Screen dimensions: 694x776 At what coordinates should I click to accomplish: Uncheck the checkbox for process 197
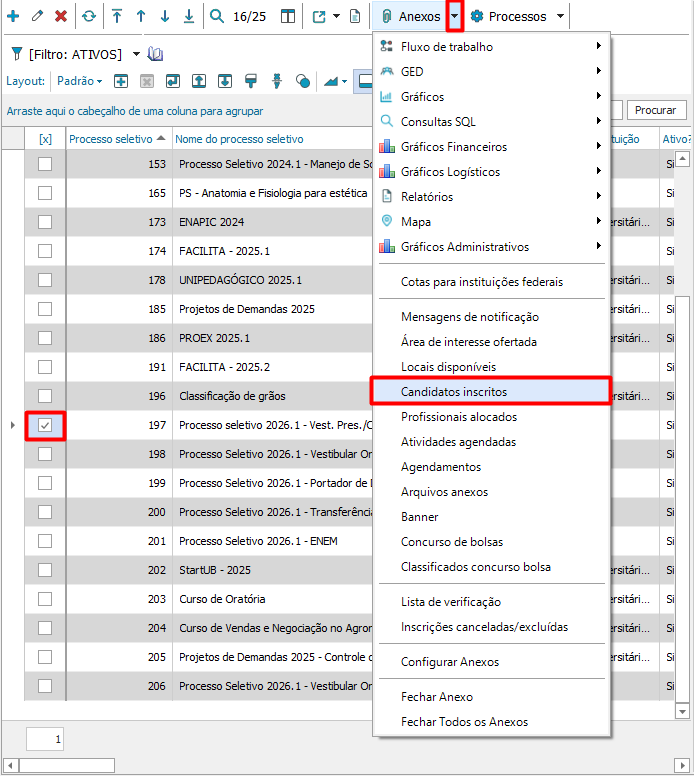coord(45,426)
